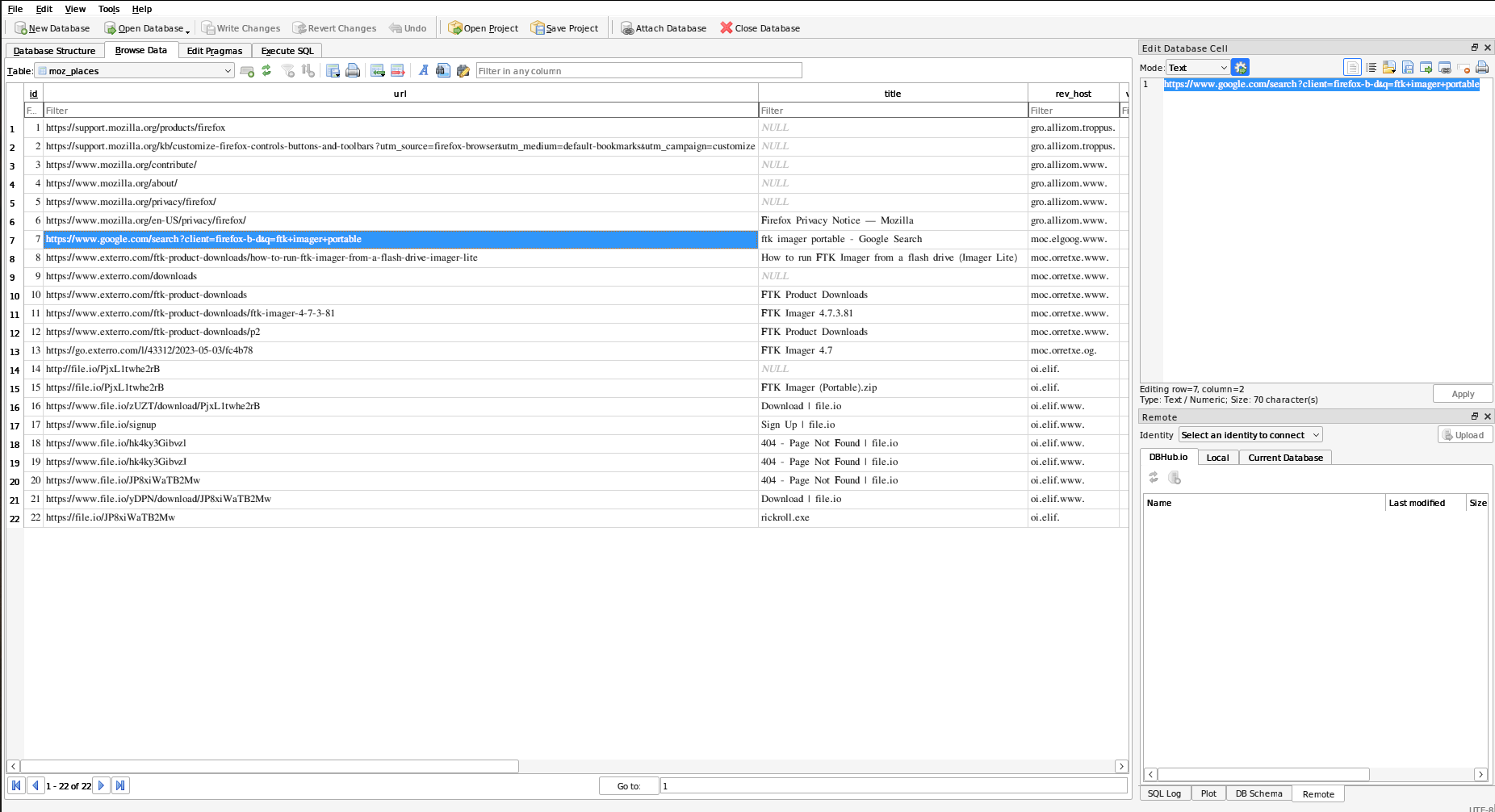The image size is (1495, 812).
Task: Switch to DB Schema bottom tab
Action: coord(1258,794)
